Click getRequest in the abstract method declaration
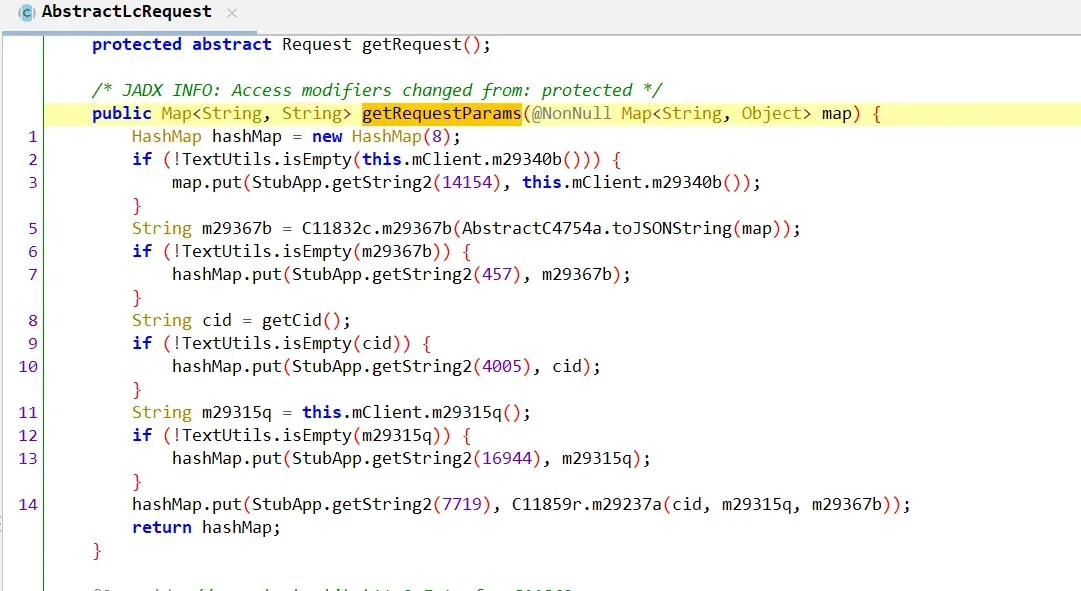Image resolution: width=1081 pixels, height=591 pixels. point(412,45)
